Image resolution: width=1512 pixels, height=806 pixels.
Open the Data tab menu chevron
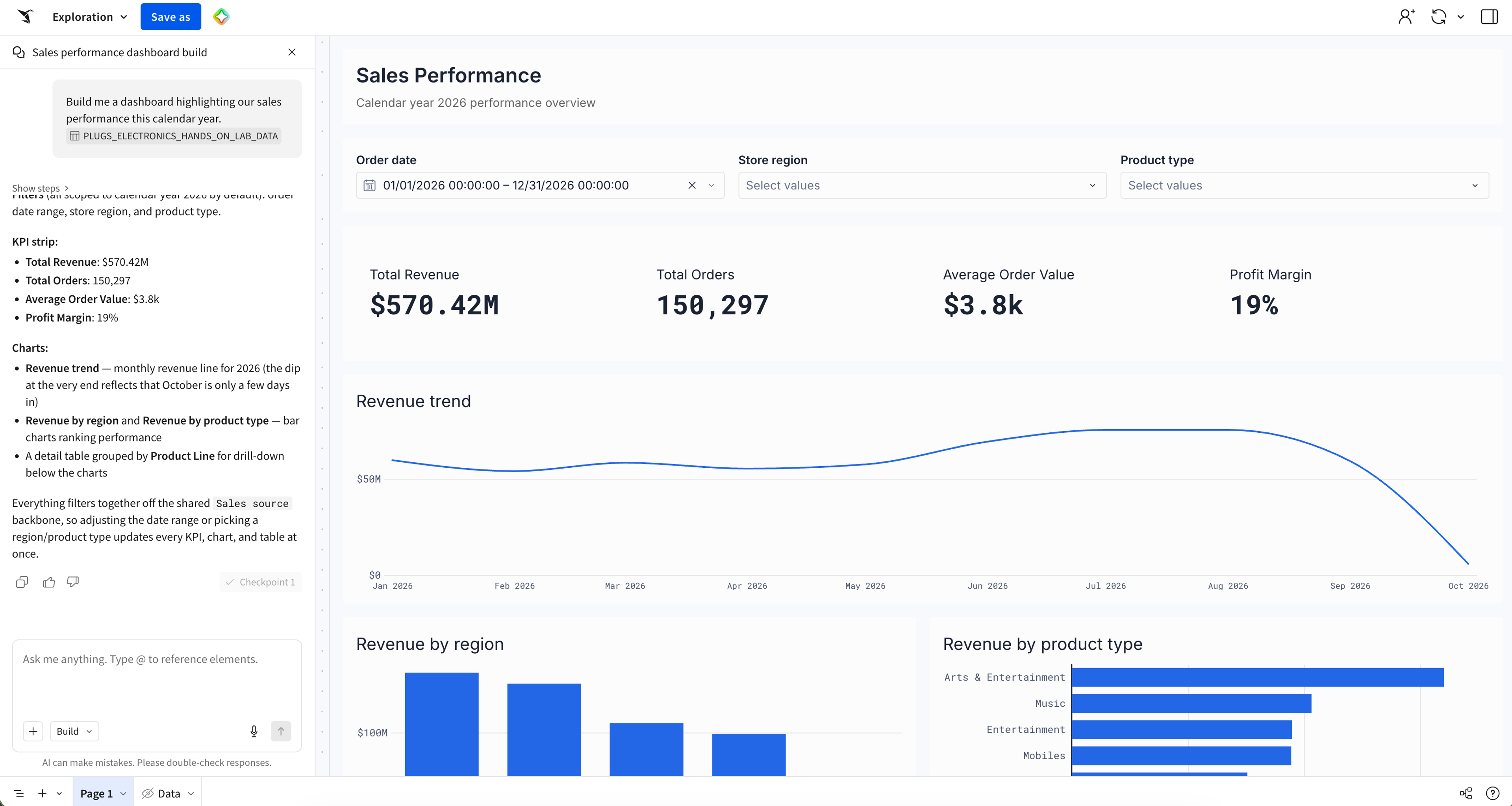point(191,793)
